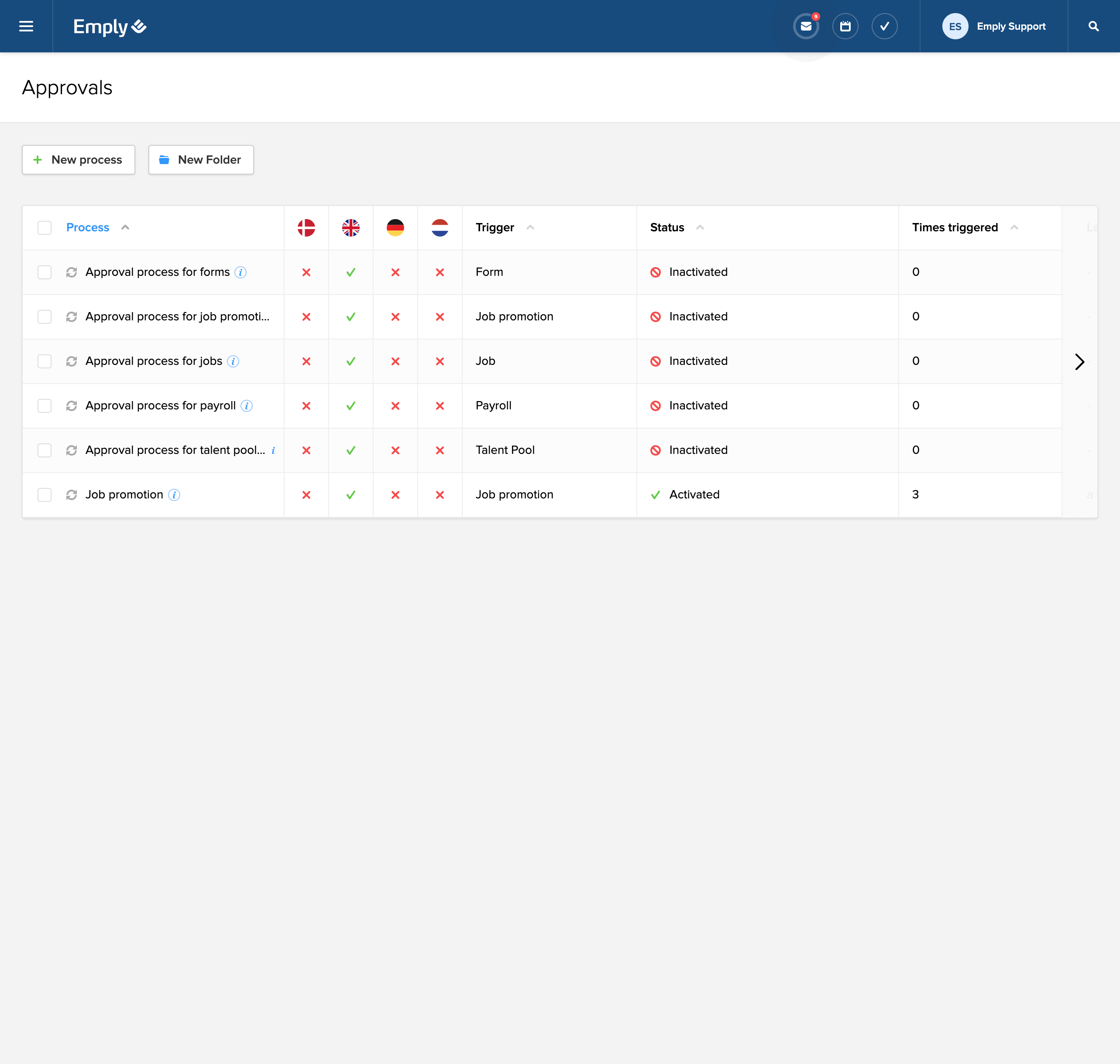Click the Process column header
The image size is (1120, 1064).
coord(87,227)
